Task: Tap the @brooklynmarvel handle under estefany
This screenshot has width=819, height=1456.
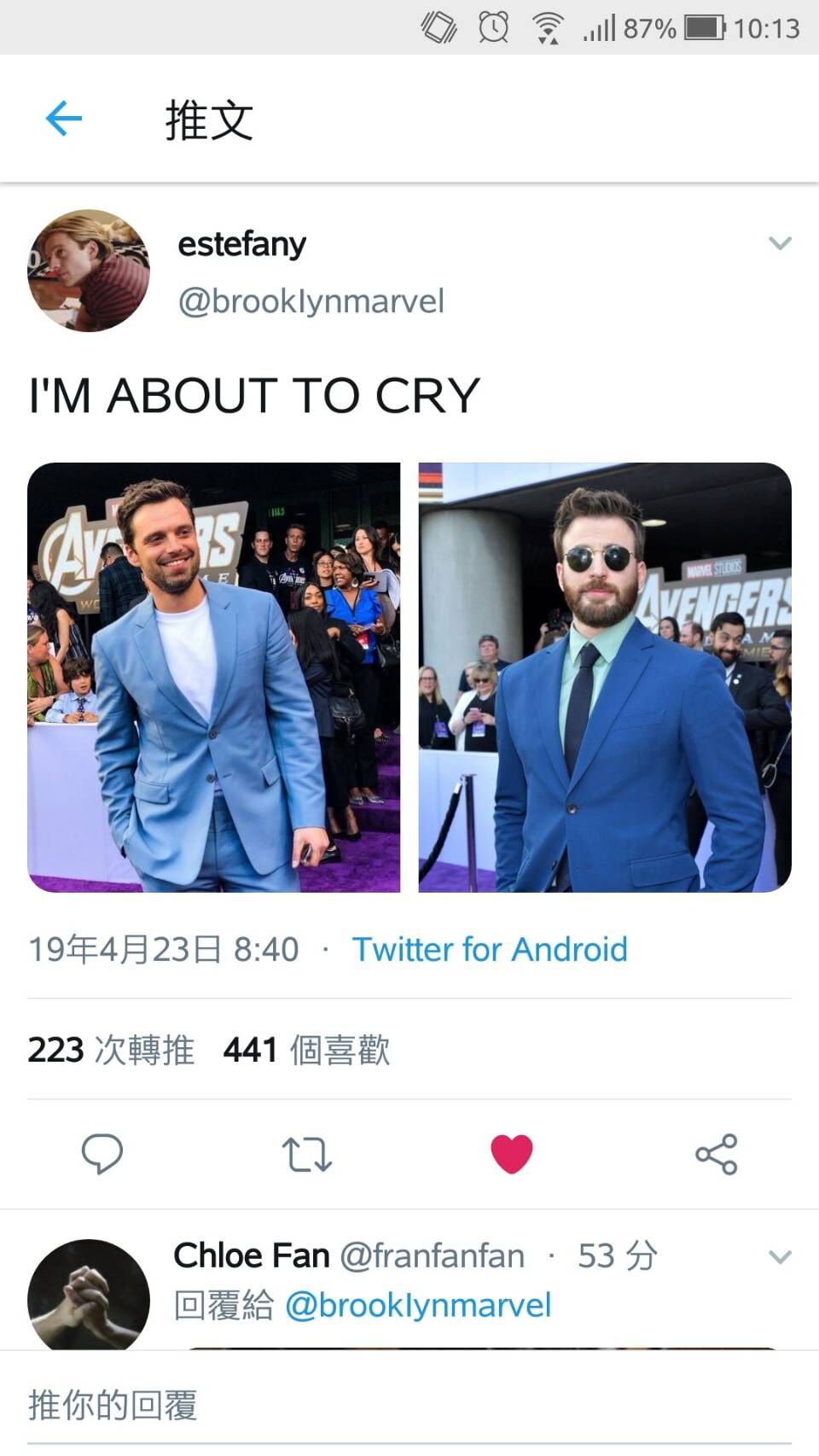Action: click(311, 301)
